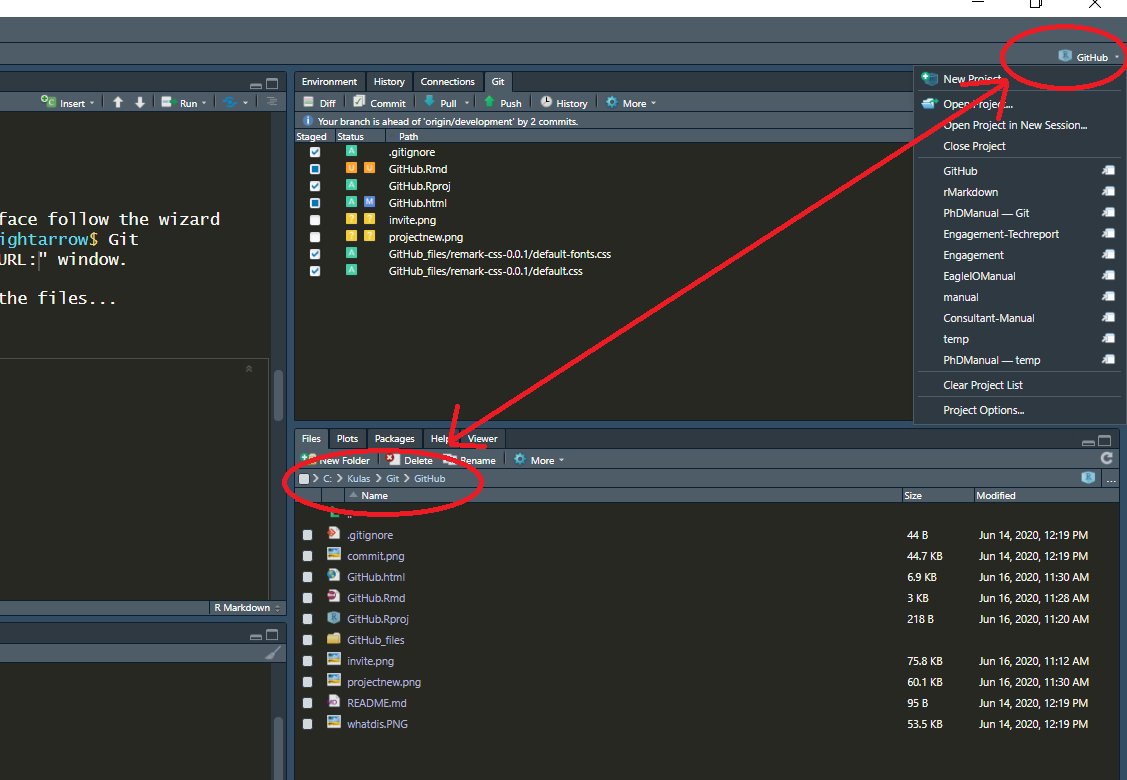Sort files by the Modified column
The width and height of the screenshot is (1127, 780).
click(995, 496)
